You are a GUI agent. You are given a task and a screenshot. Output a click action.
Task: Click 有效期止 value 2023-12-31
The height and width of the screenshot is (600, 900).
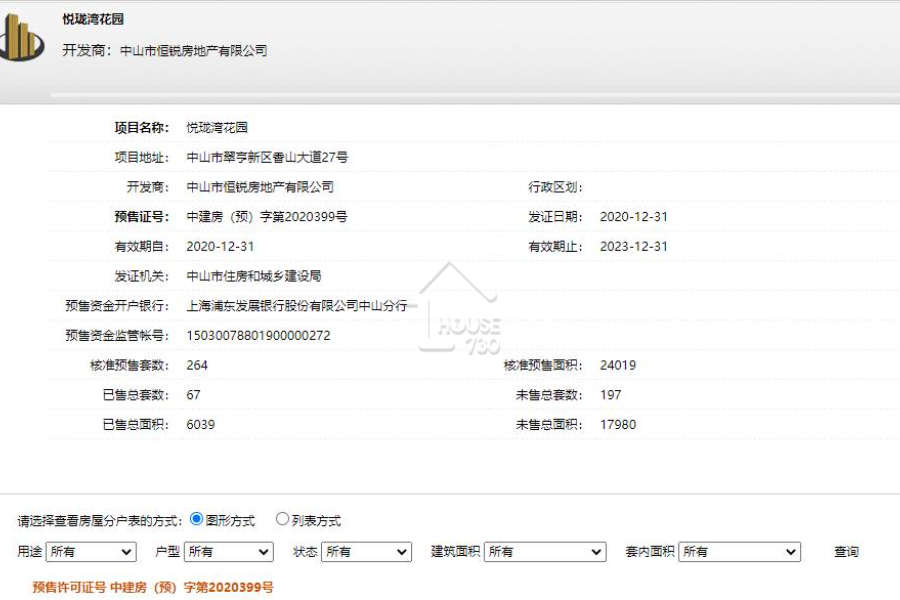click(634, 247)
